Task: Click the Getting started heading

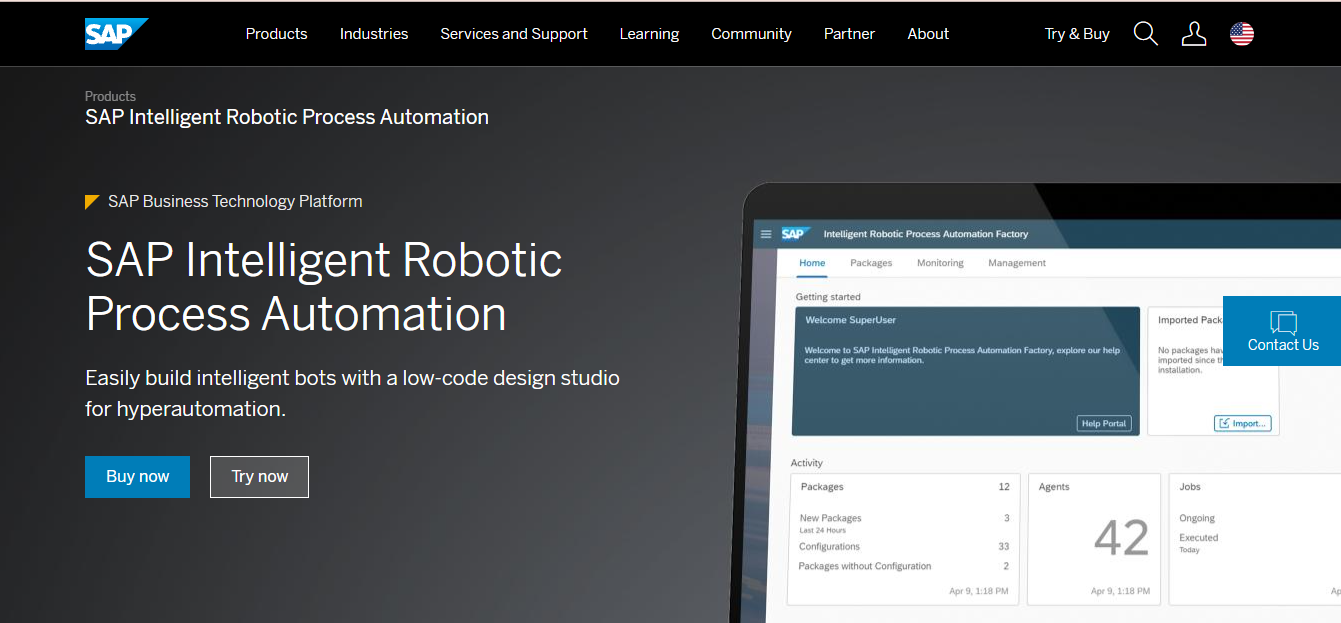Action: pyautogui.click(x=828, y=297)
